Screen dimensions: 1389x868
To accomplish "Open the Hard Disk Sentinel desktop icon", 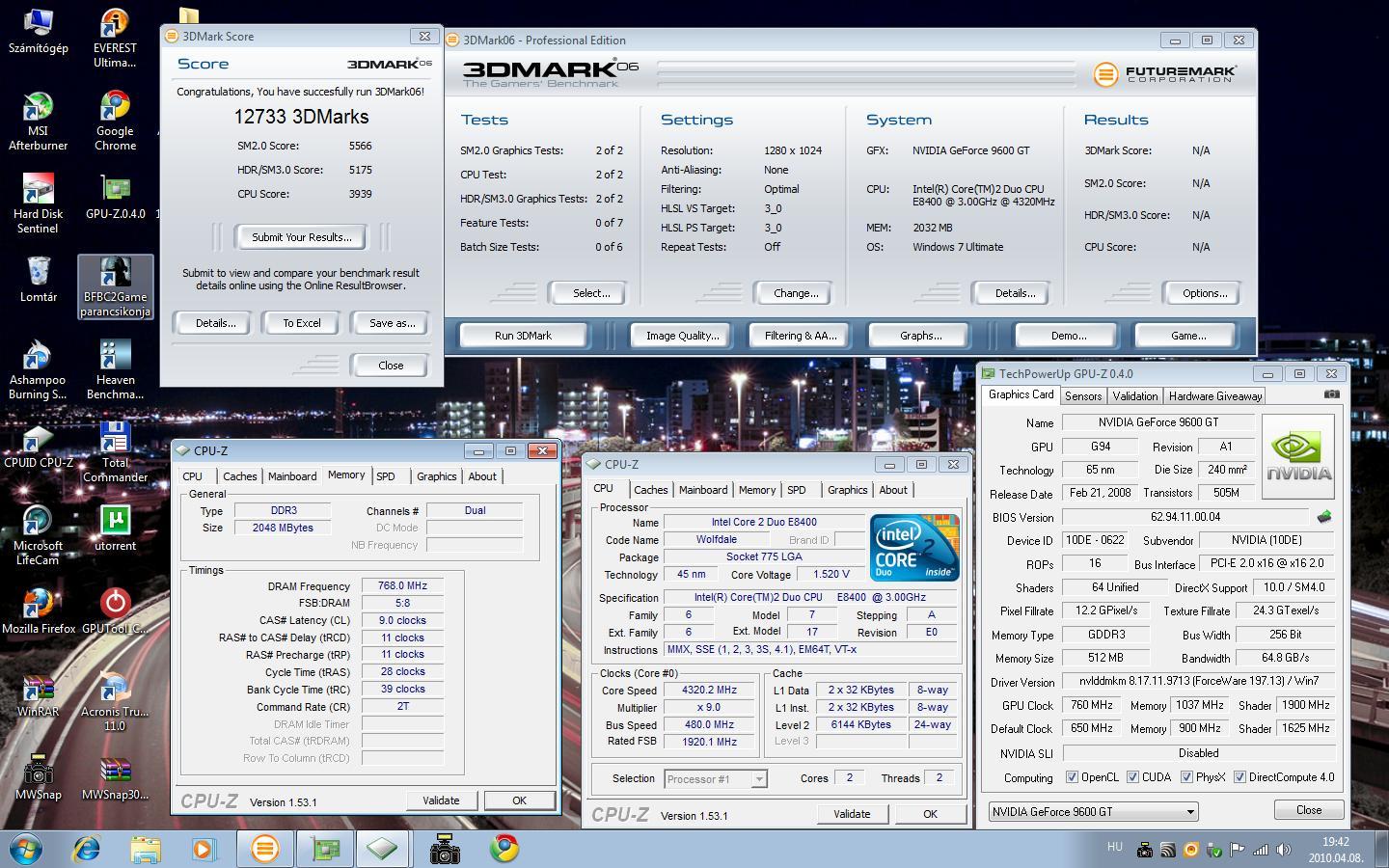I will click(x=38, y=204).
